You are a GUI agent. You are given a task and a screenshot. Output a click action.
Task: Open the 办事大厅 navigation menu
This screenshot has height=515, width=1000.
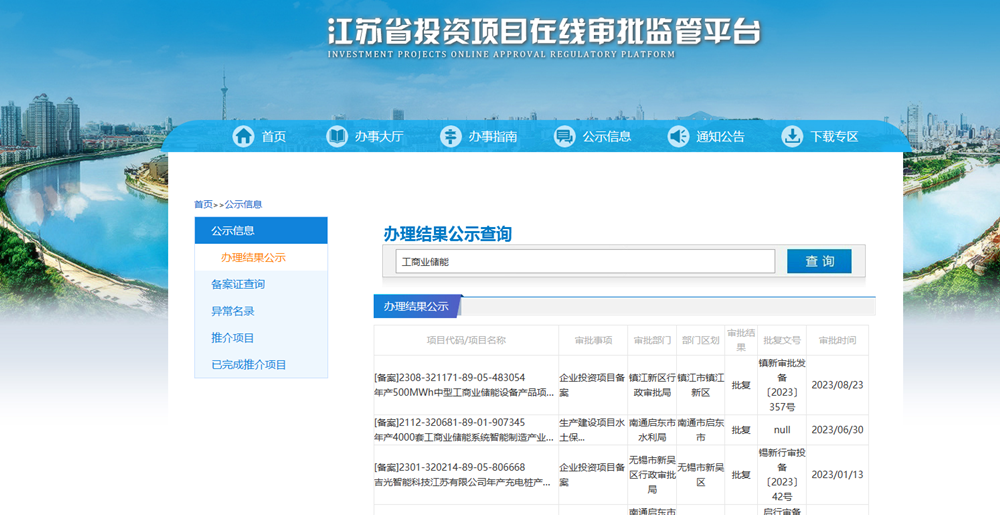[x=378, y=137]
